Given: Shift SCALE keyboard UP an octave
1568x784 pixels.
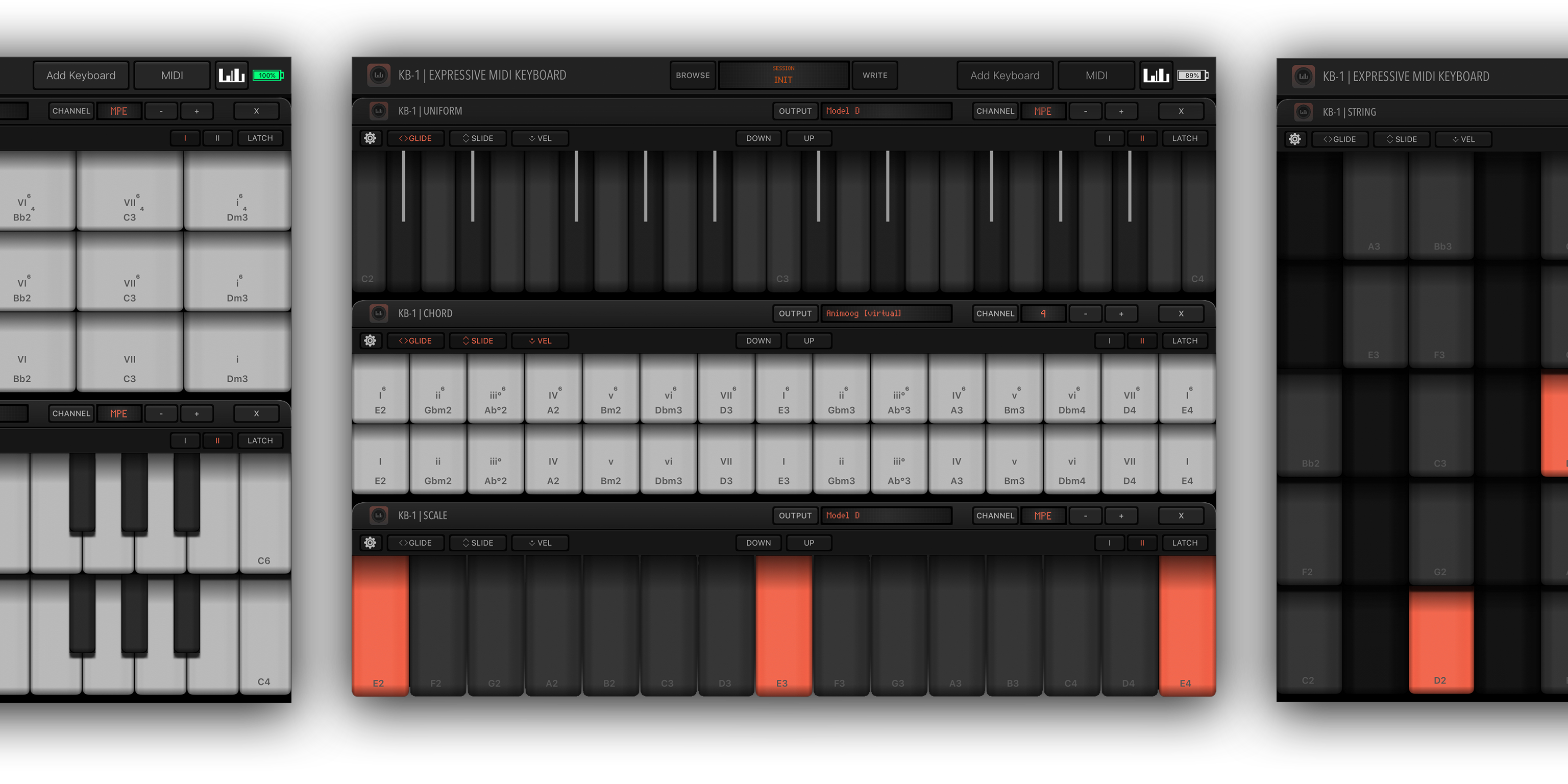Looking at the screenshot, I should [809, 543].
